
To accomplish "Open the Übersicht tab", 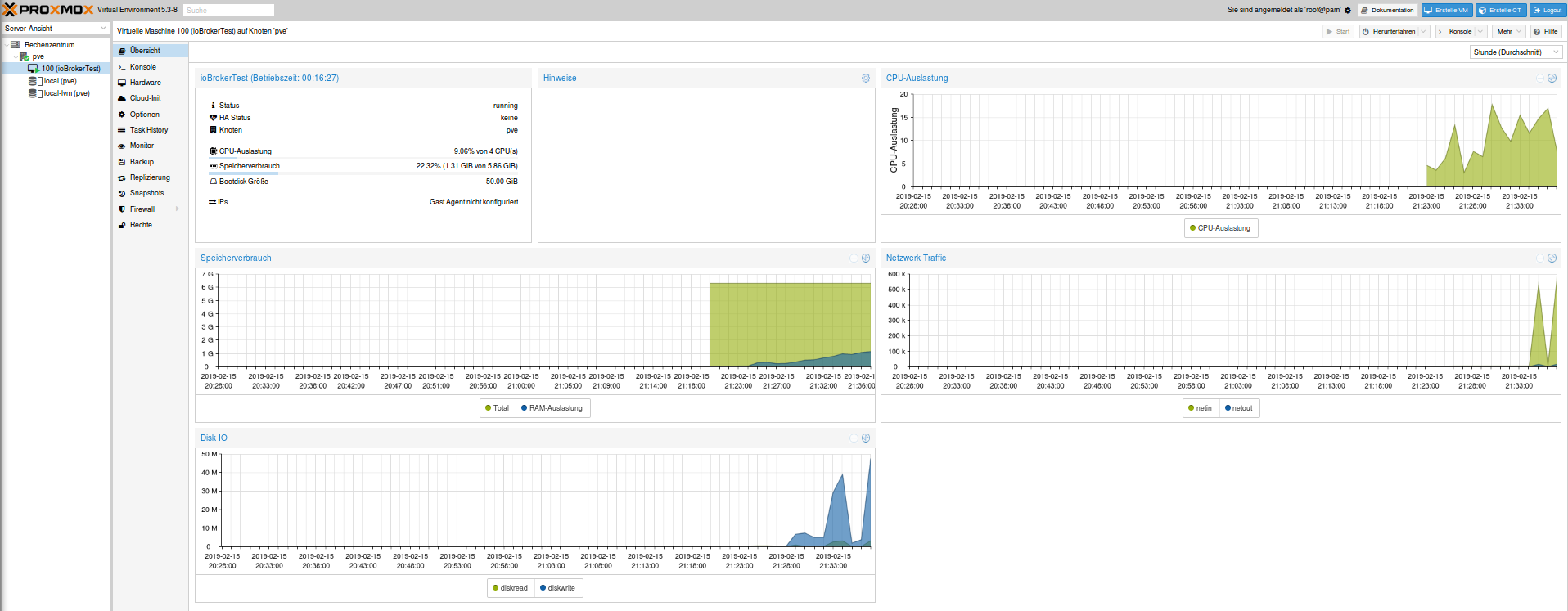I will click(151, 51).
